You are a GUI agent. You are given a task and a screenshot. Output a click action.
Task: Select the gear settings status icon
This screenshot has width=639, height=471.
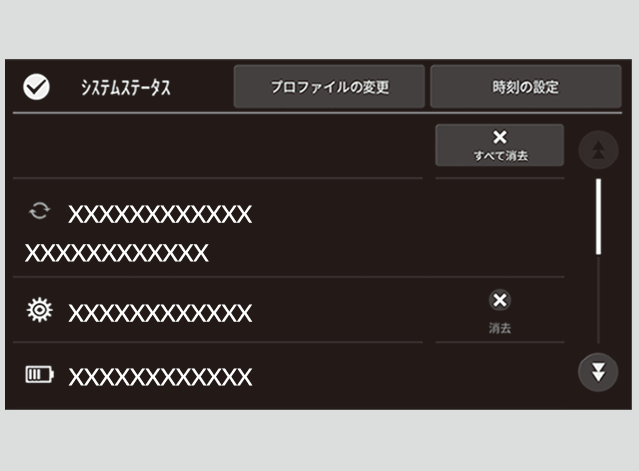(40, 310)
